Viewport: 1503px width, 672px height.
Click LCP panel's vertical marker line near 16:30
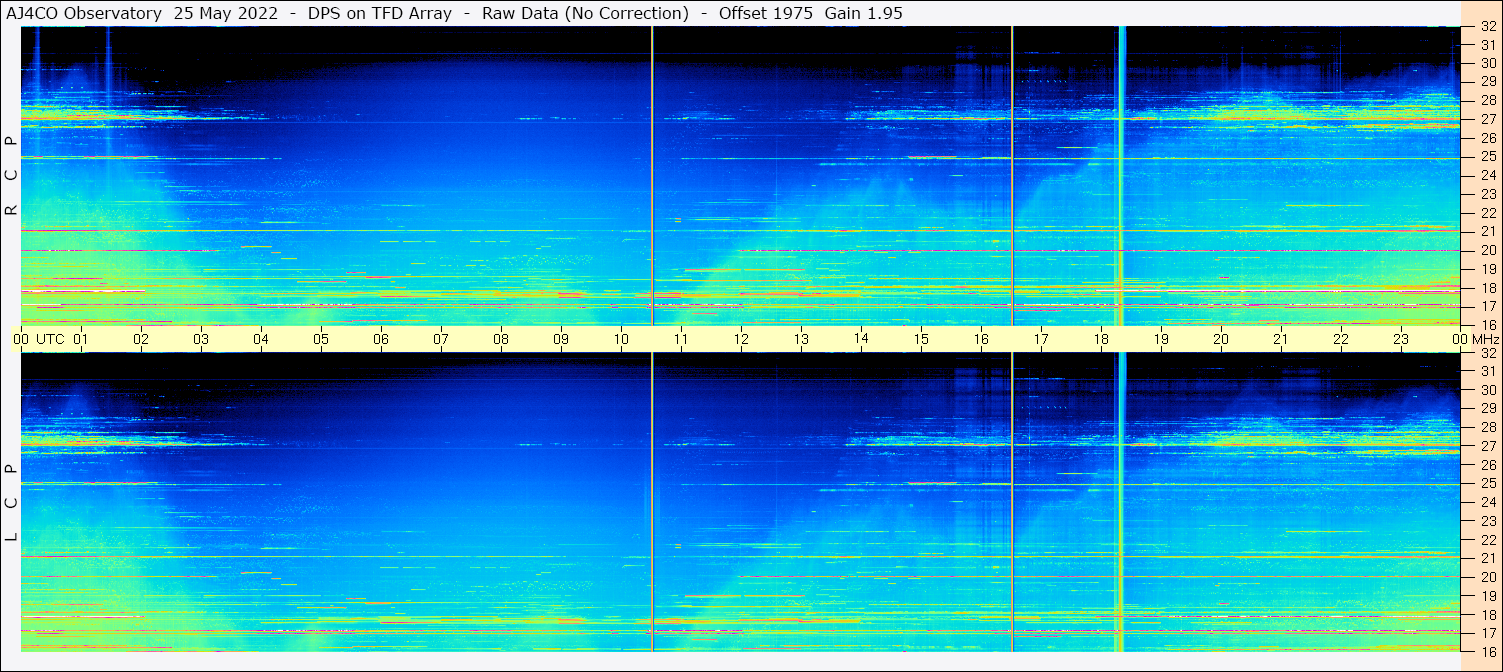click(x=1012, y=502)
